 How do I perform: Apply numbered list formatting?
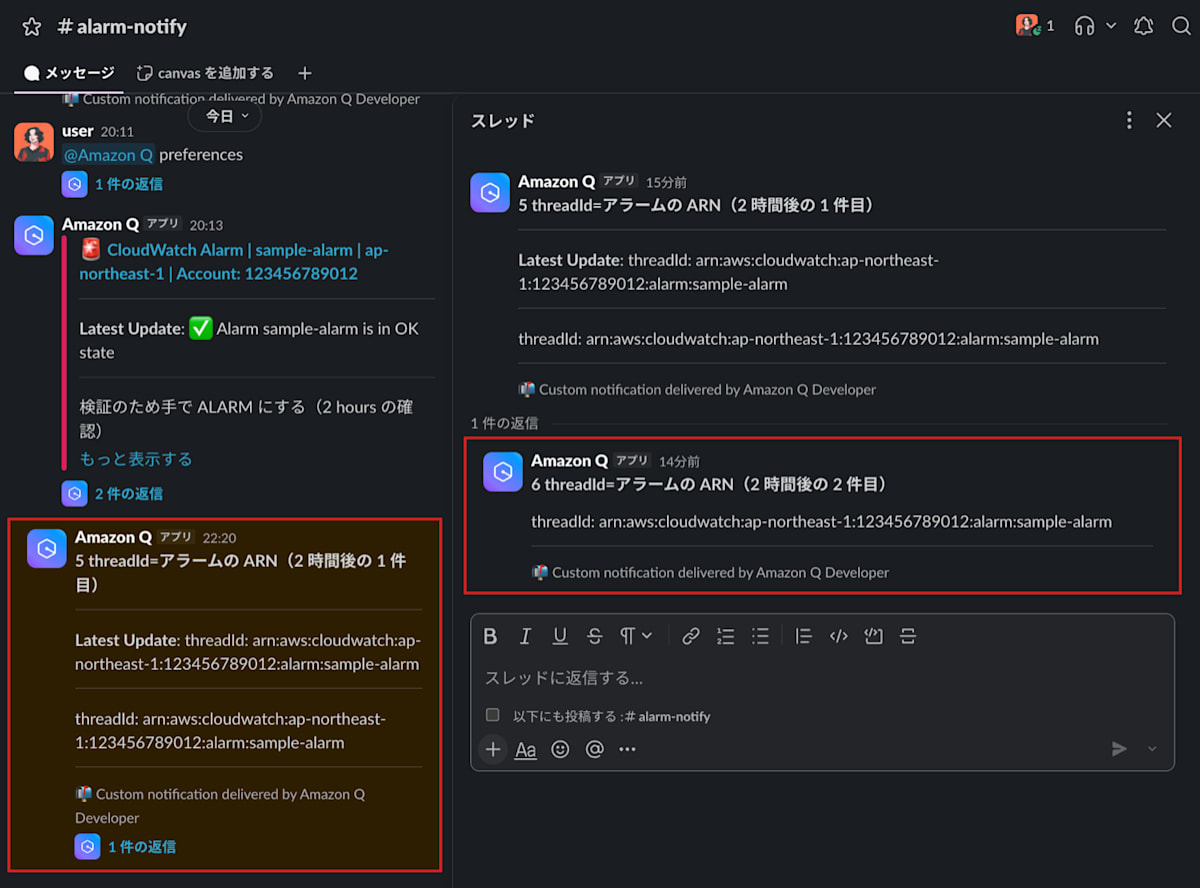726,636
